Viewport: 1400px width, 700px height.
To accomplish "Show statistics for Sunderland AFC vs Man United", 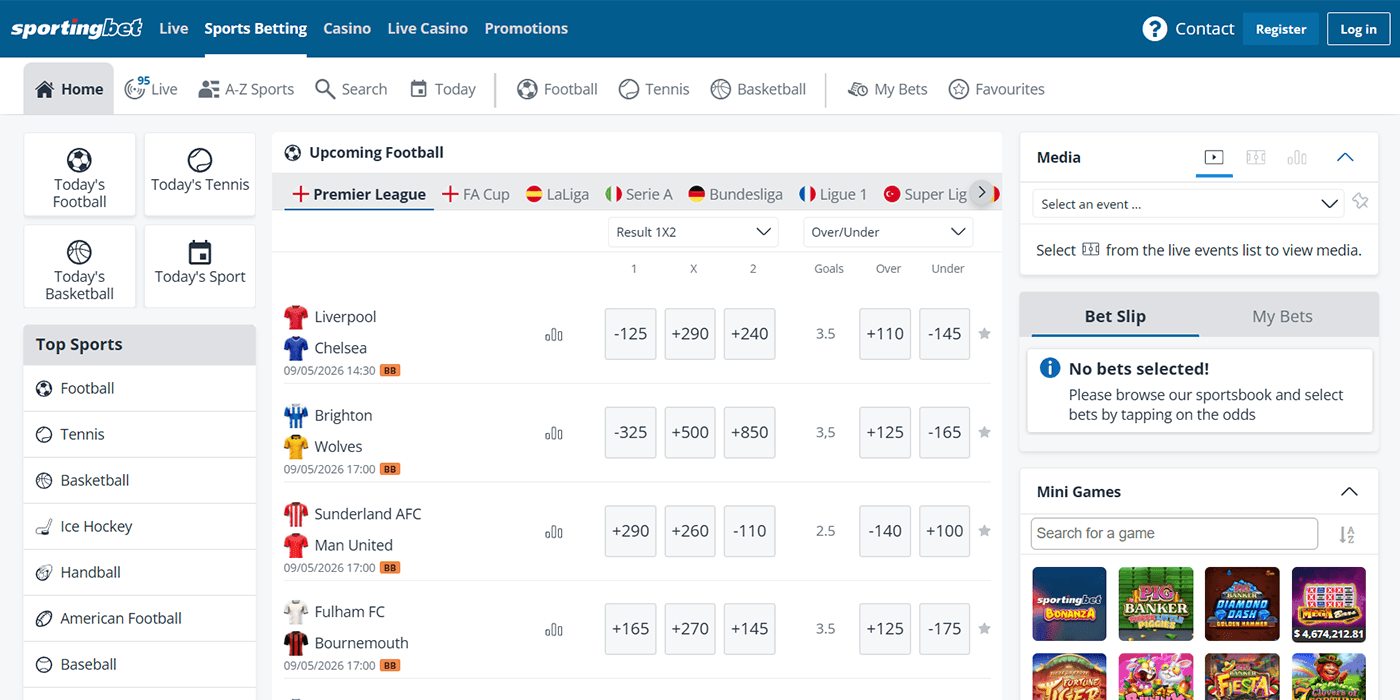I will coord(554,532).
